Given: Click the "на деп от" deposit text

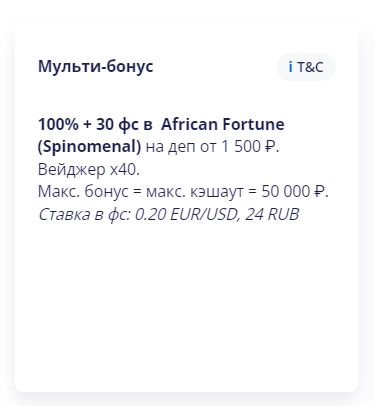Looking at the screenshot, I should tap(181, 147).
